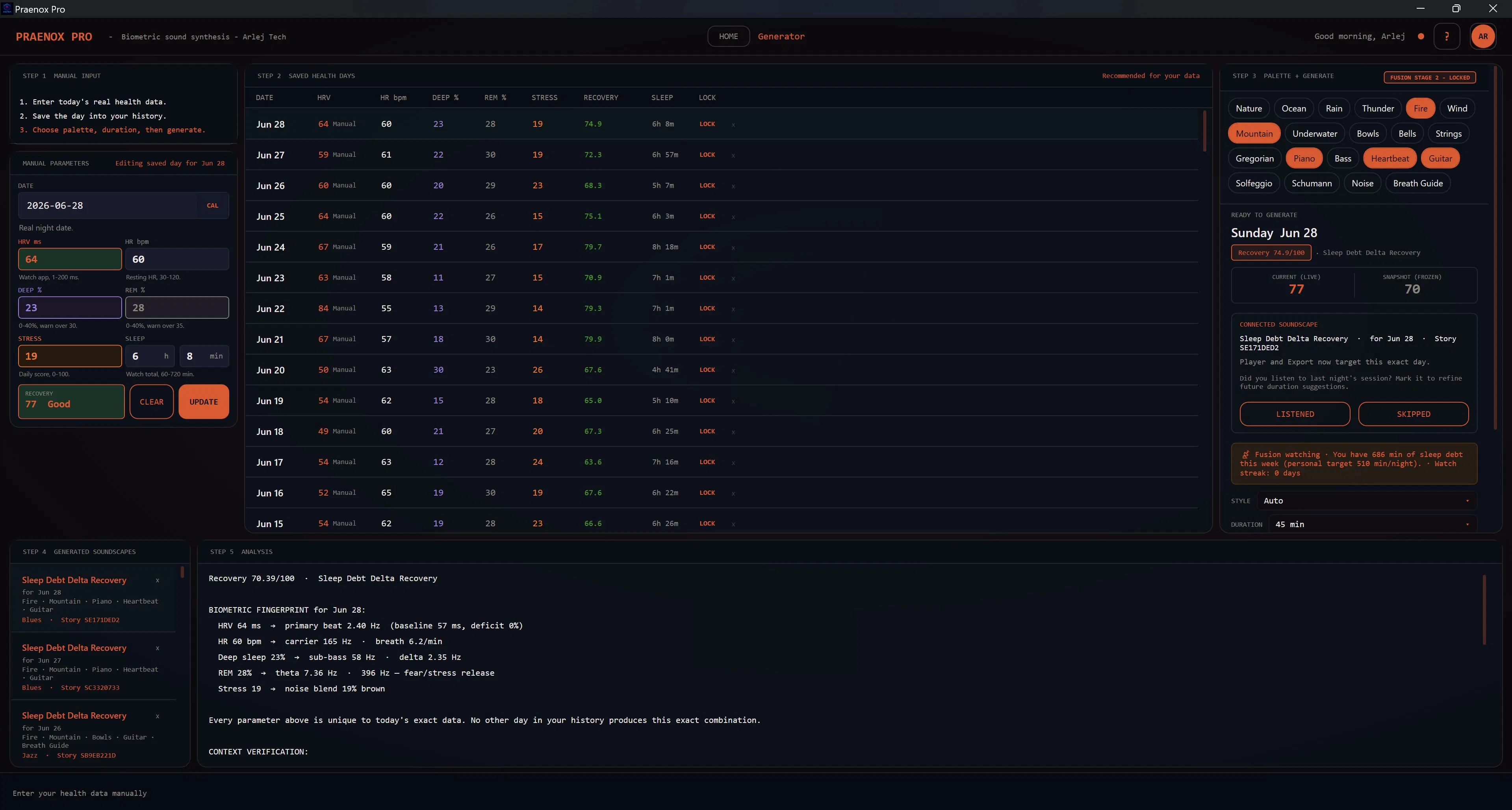Click the sleep minutes input field

pos(204,356)
